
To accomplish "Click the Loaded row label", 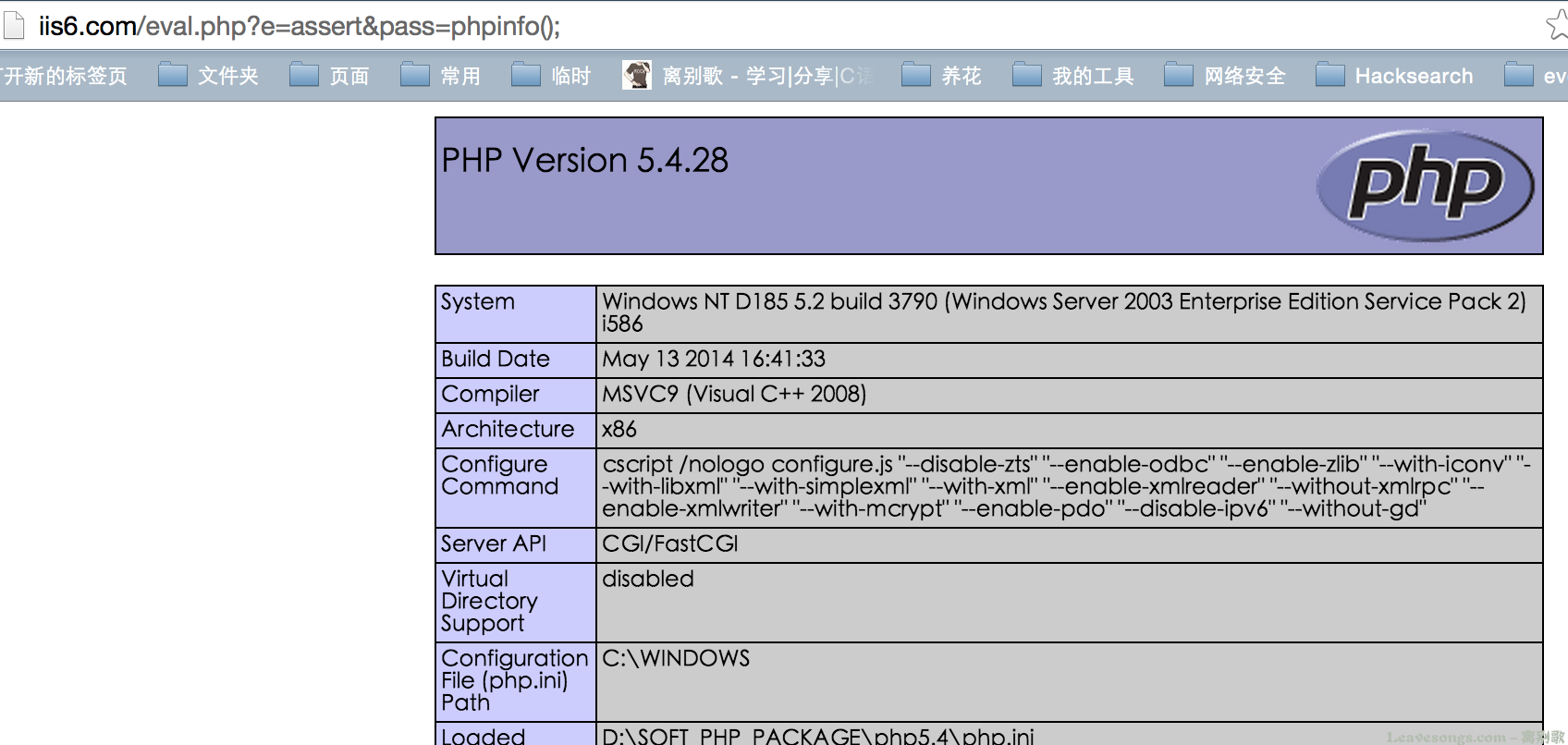I will (x=483, y=736).
